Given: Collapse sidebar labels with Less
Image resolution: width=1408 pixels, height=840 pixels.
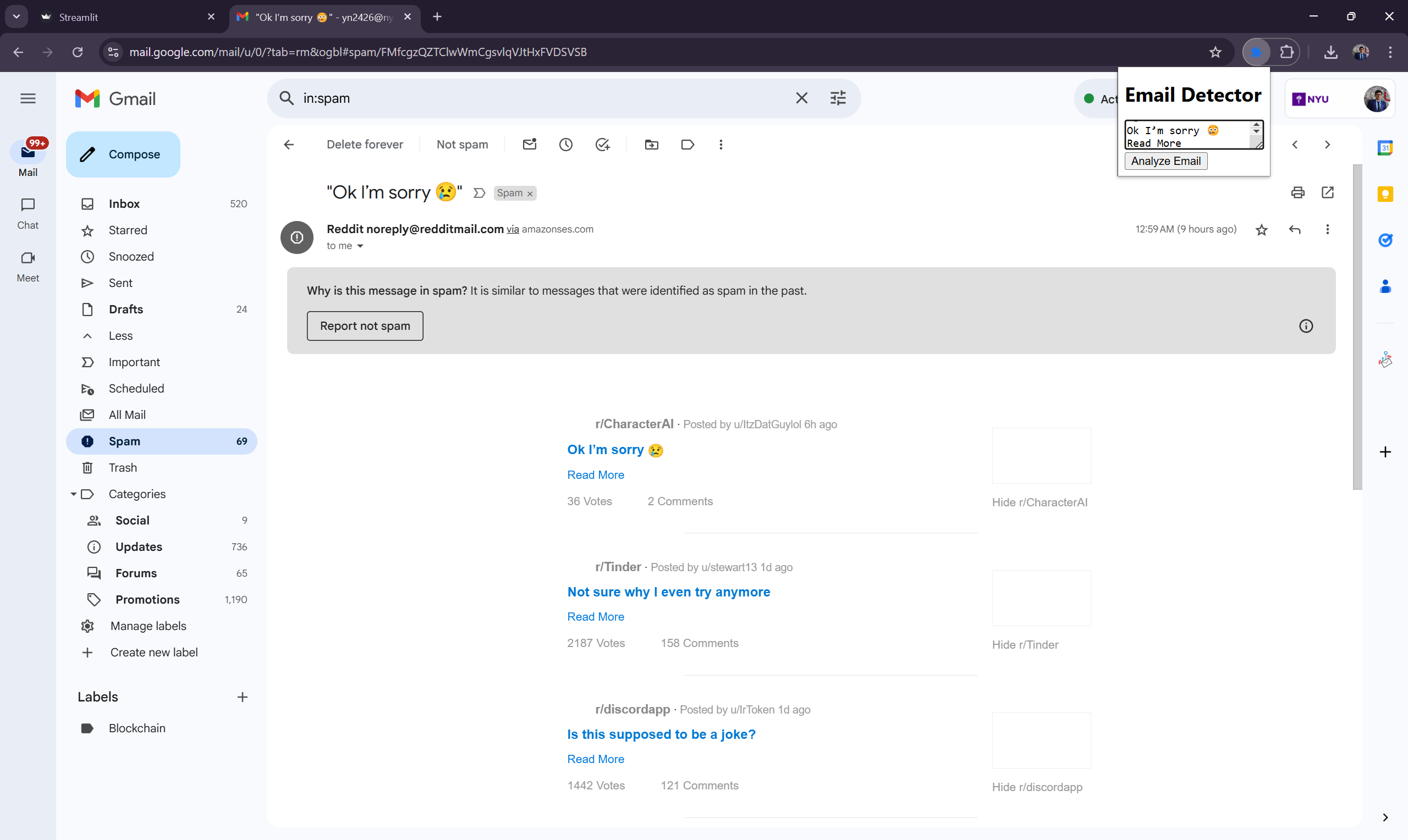Looking at the screenshot, I should point(120,336).
